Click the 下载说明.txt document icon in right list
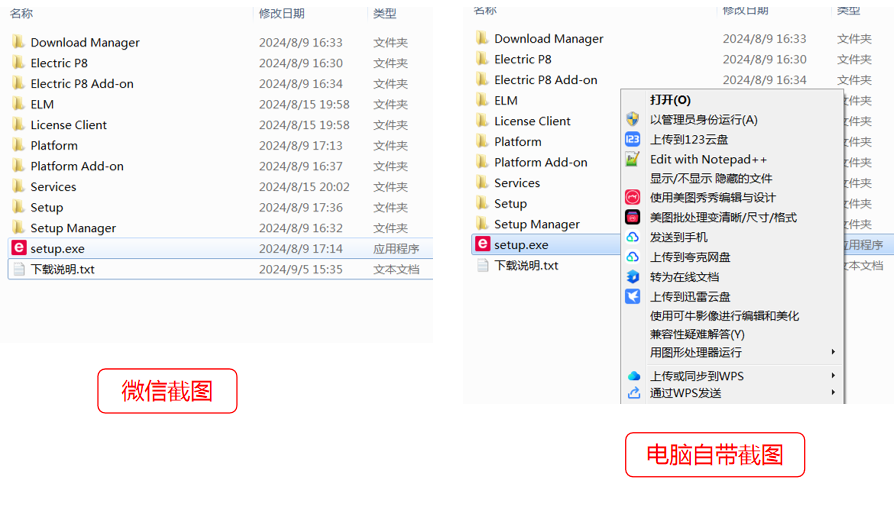 (483, 265)
